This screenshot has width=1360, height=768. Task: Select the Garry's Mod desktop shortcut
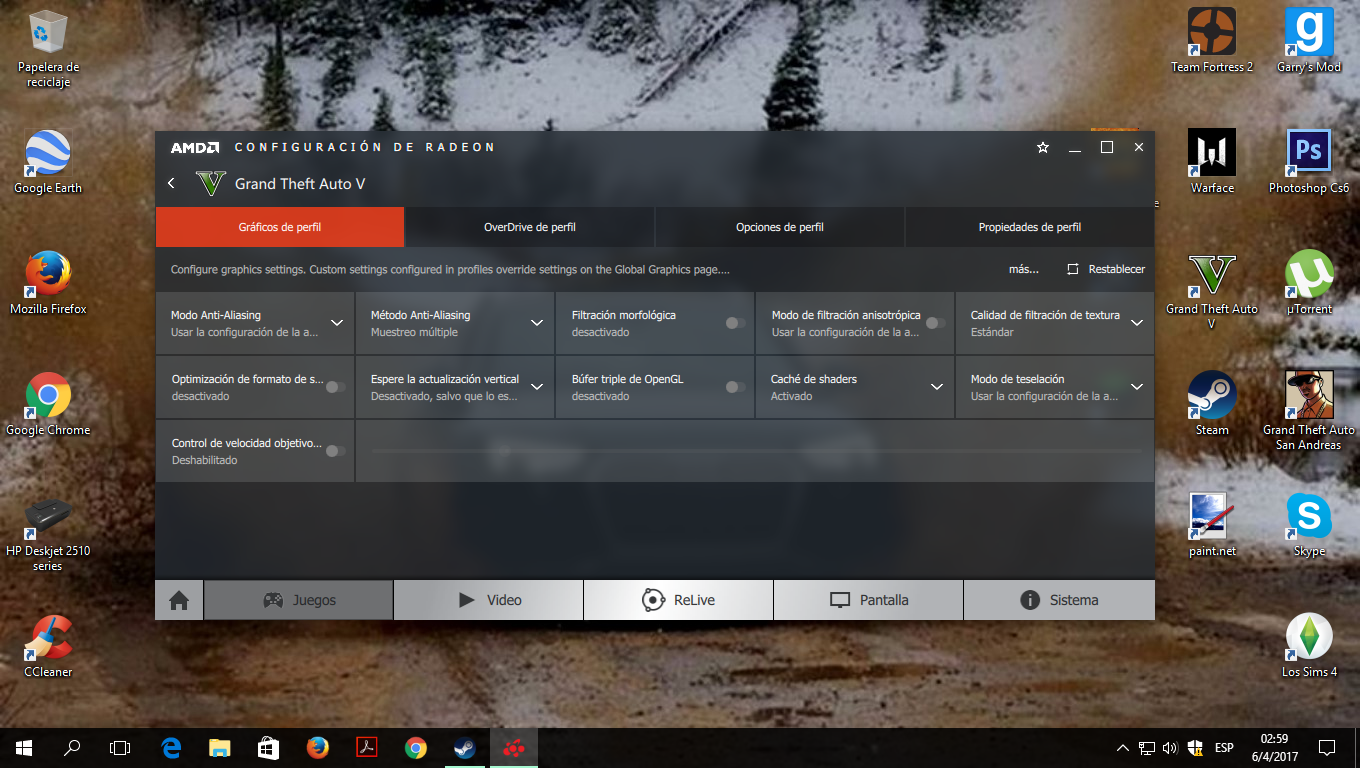pyautogui.click(x=1309, y=41)
